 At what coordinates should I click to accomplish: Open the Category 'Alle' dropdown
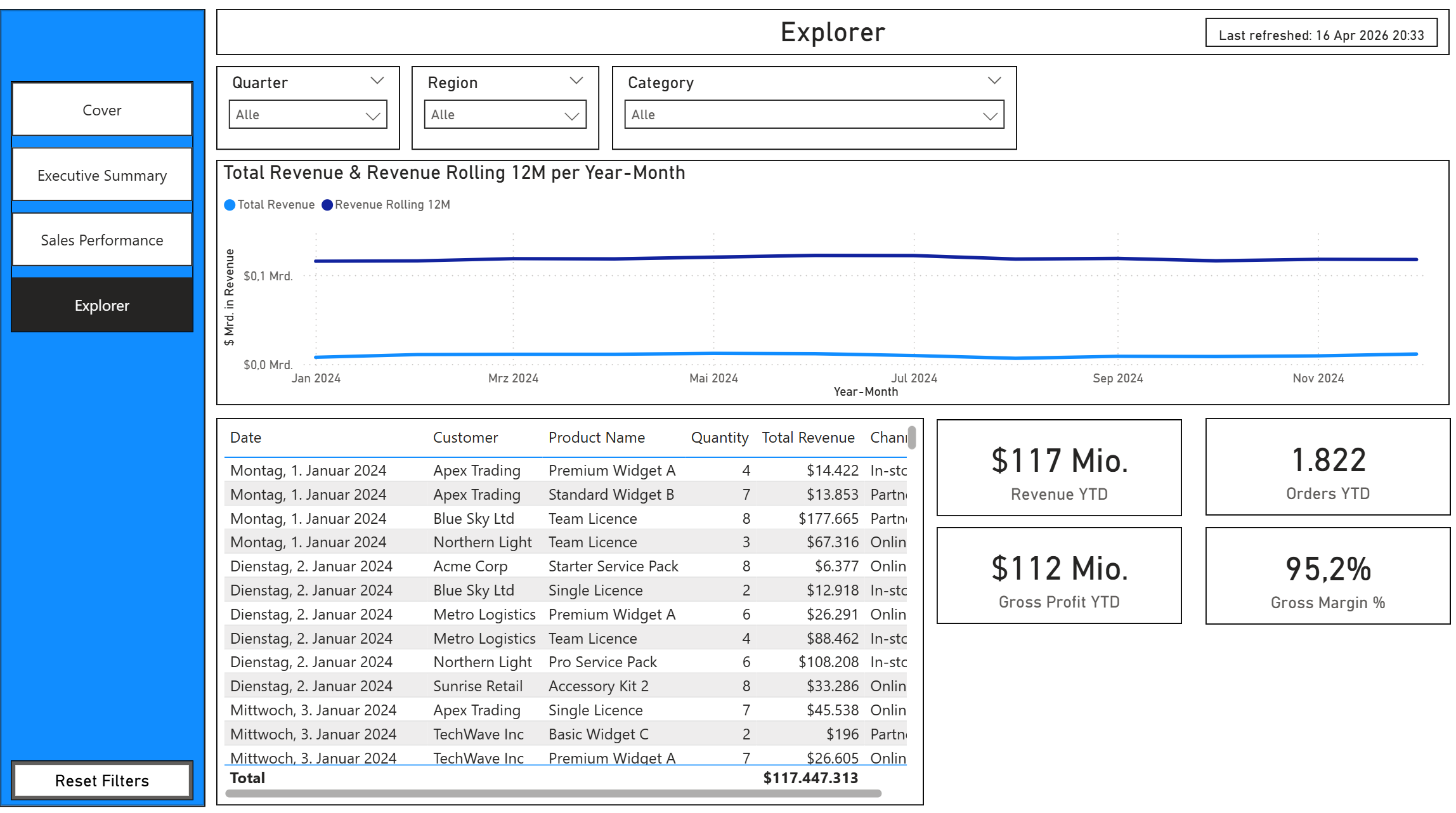point(814,115)
